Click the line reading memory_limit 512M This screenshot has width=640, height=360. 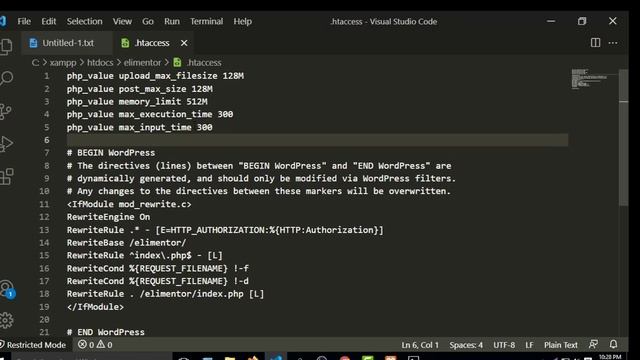pyautogui.click(x=137, y=101)
